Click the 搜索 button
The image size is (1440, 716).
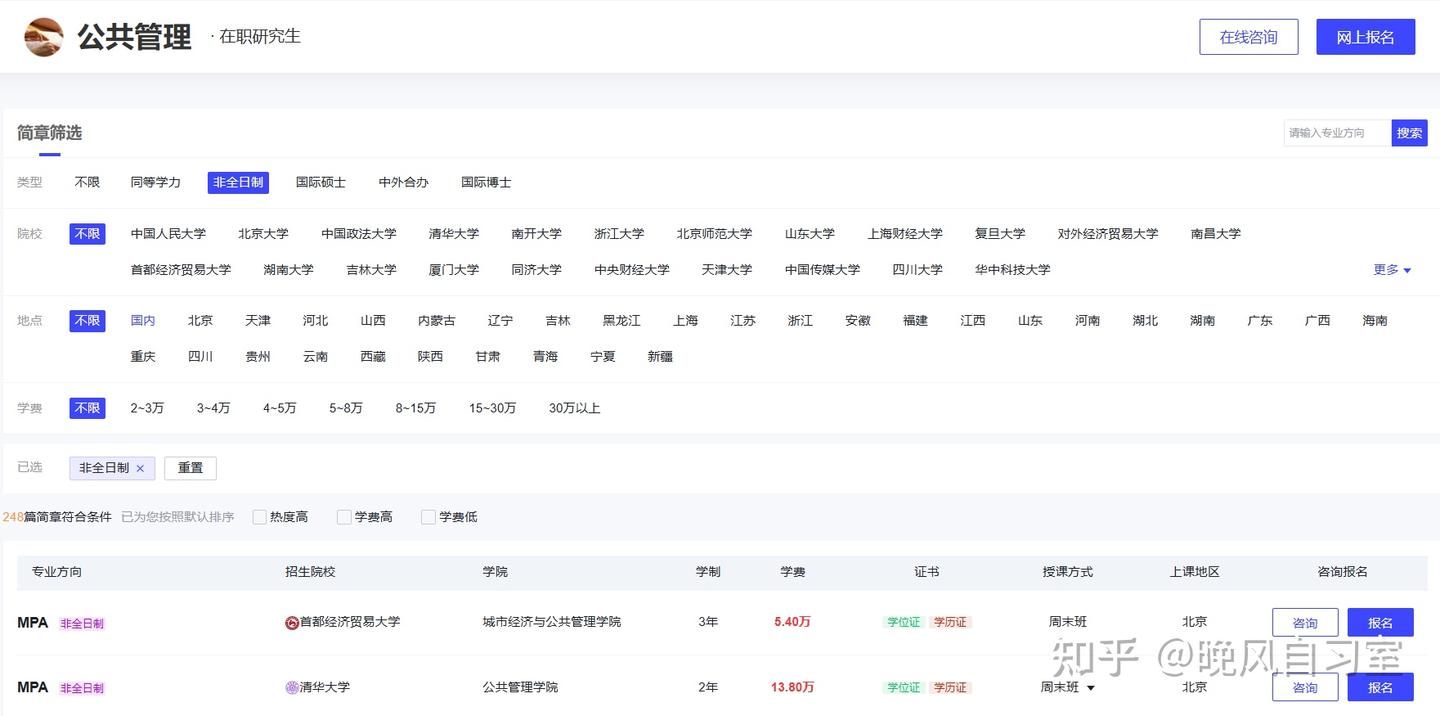[x=1409, y=133]
